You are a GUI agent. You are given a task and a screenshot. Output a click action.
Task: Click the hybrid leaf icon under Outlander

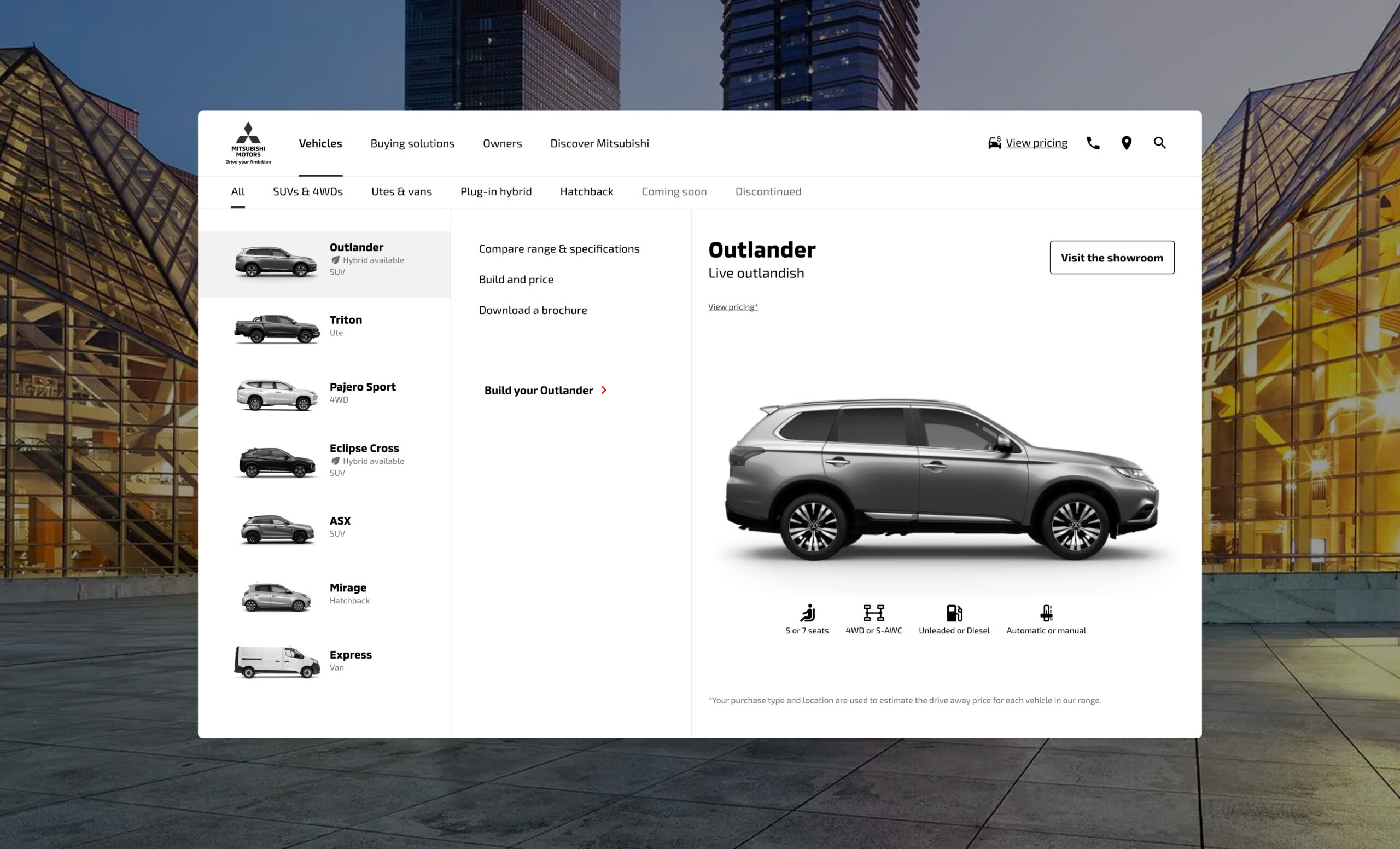pos(335,260)
